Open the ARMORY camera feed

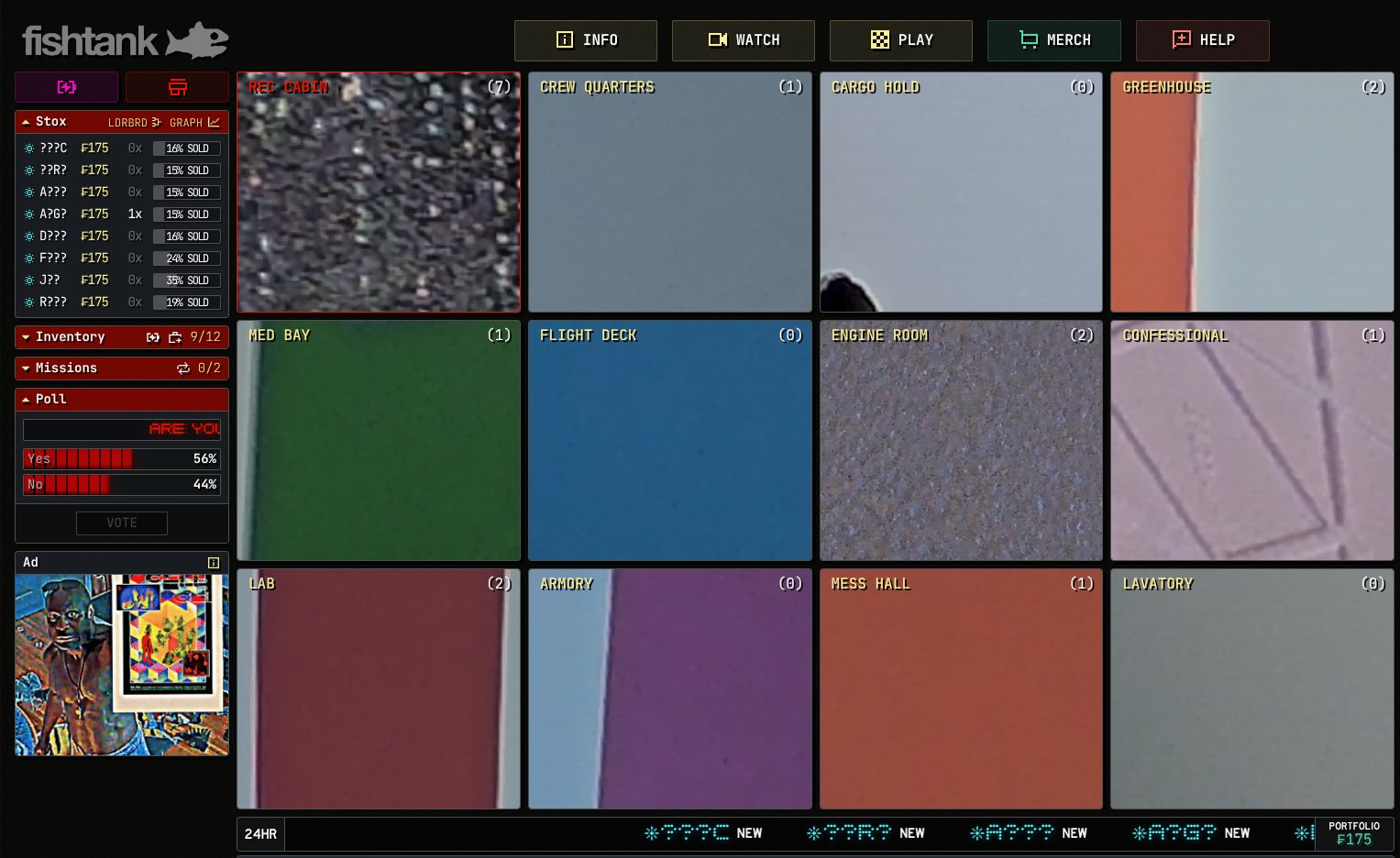point(670,689)
